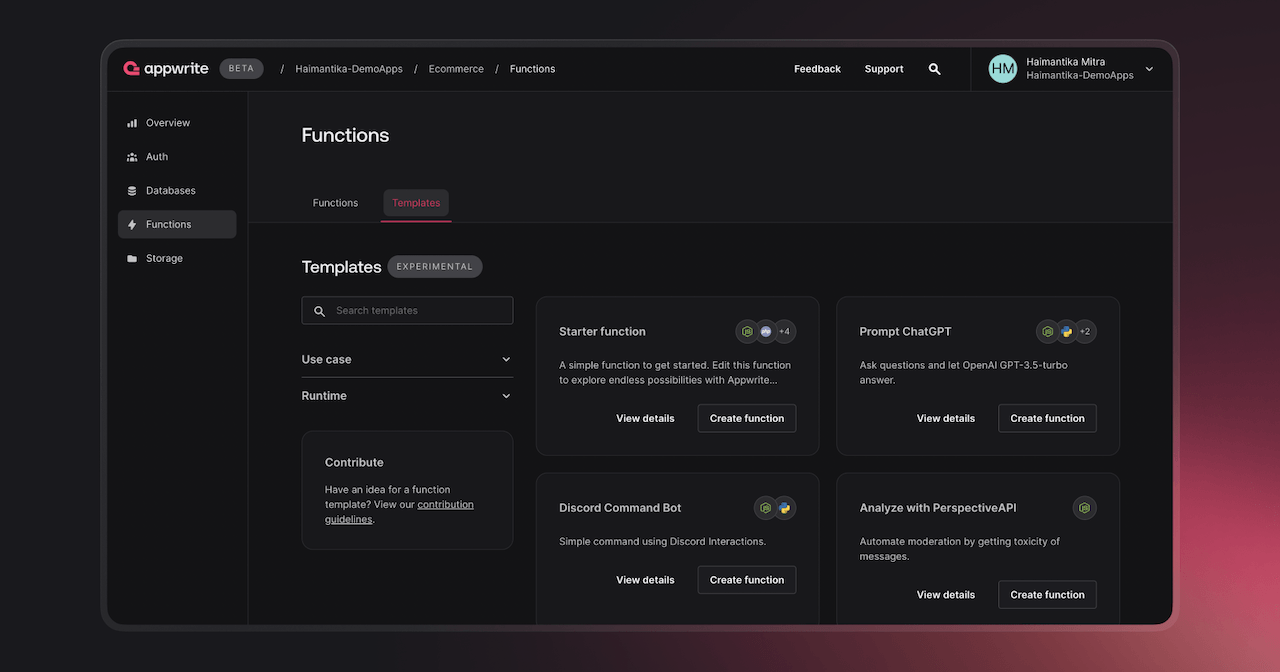Switch to the Functions tab
Viewport: 1280px width, 672px height.
coord(335,203)
